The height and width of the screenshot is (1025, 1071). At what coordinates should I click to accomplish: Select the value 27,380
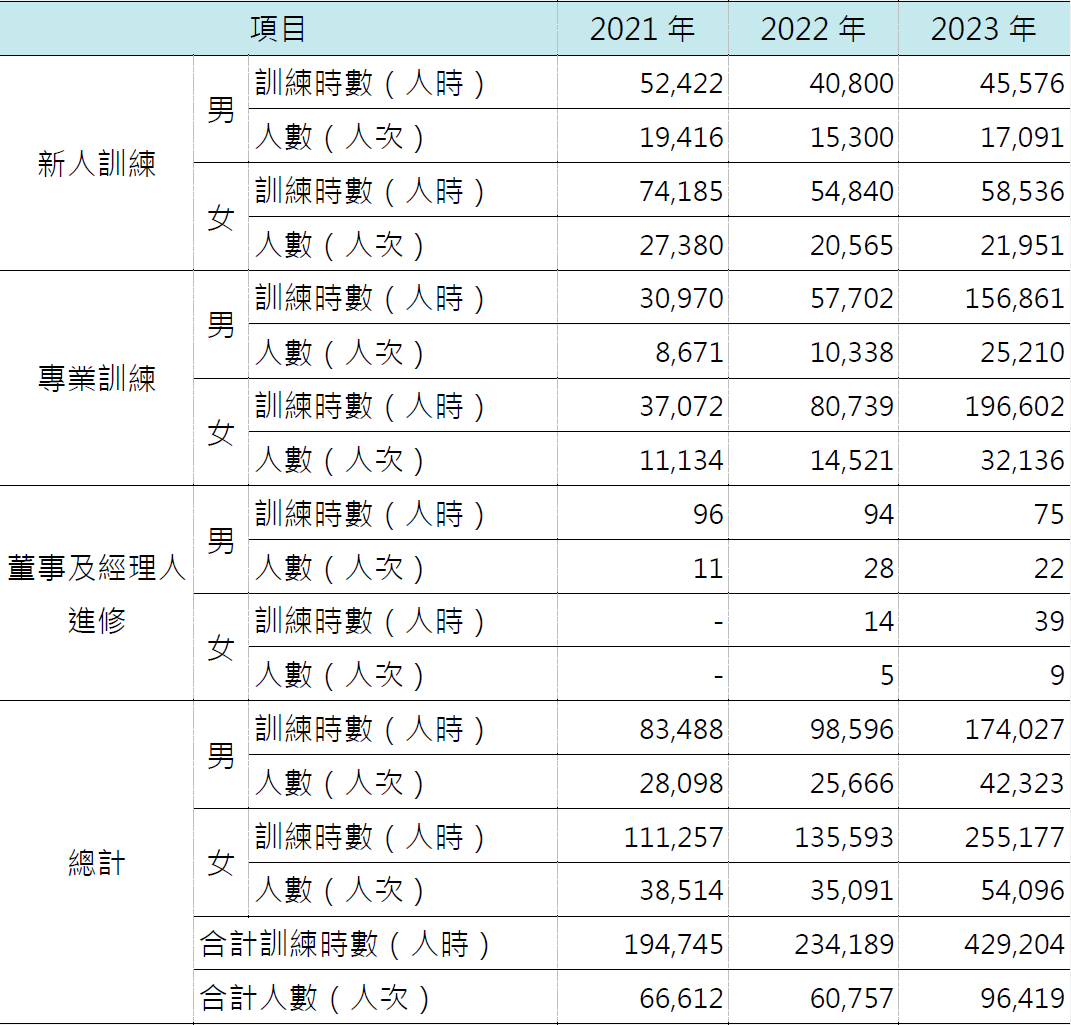click(x=681, y=245)
